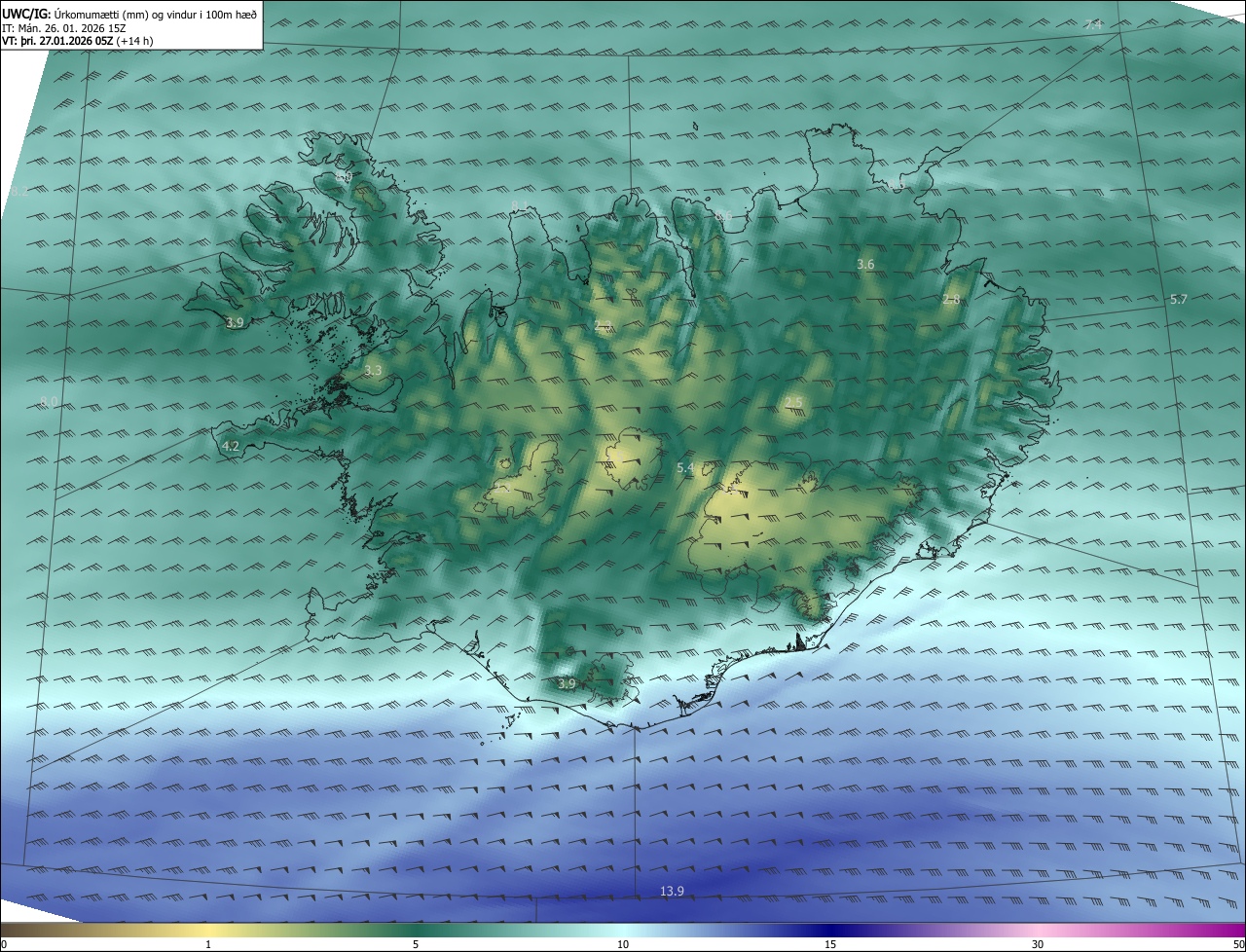Click the valid time line "VT: þri. 27.01.2026 05Z"
The height and width of the screenshot is (952, 1246).
(57, 41)
